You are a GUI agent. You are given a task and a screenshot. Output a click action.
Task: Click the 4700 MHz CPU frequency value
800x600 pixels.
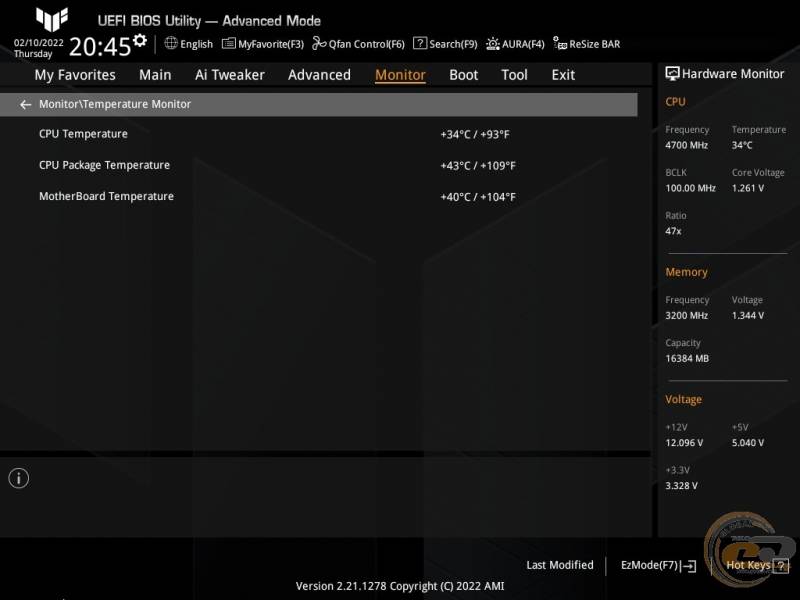686,145
